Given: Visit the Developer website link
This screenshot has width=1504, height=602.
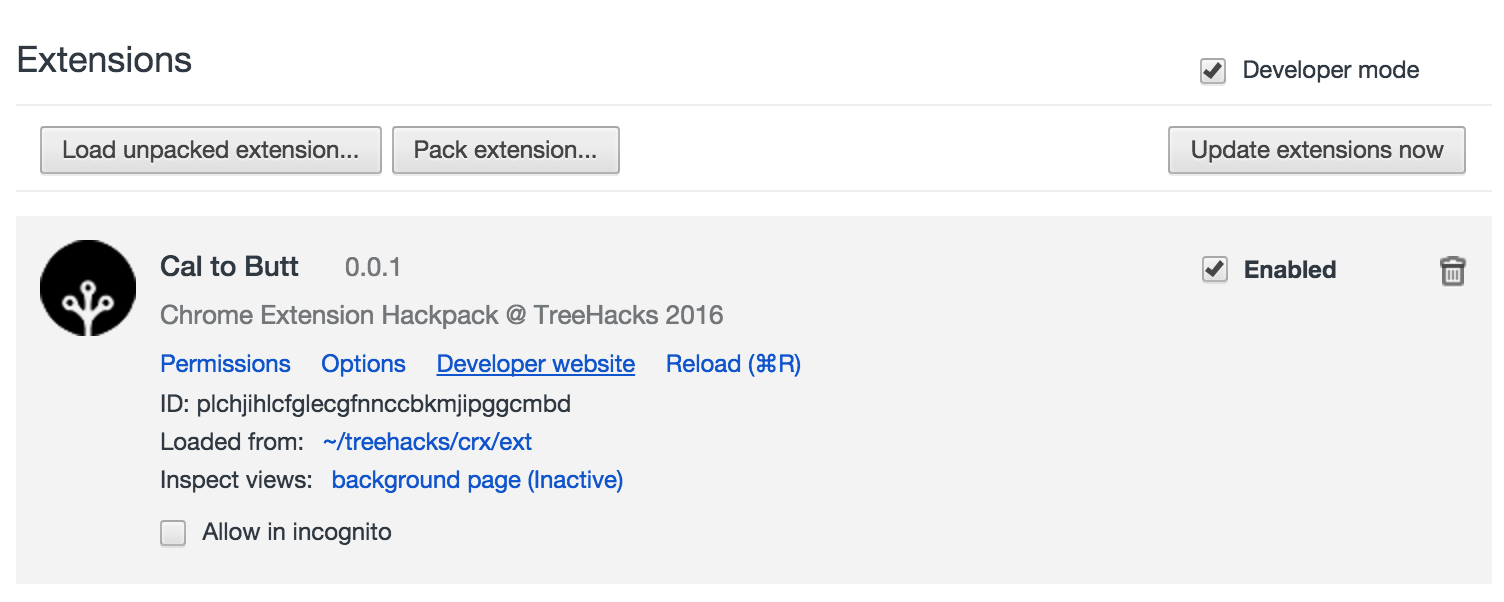Looking at the screenshot, I should (x=535, y=364).
